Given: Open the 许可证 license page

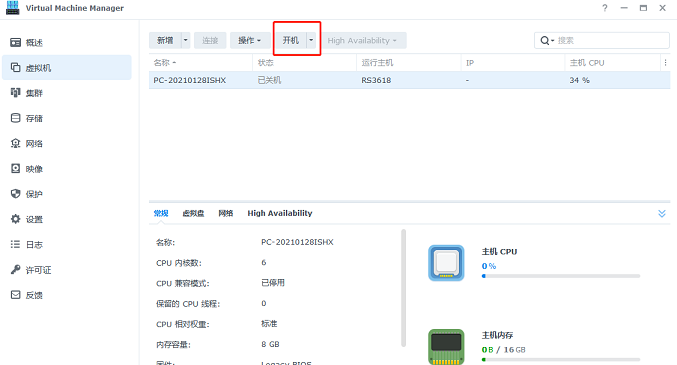Looking at the screenshot, I should click(x=67, y=270).
